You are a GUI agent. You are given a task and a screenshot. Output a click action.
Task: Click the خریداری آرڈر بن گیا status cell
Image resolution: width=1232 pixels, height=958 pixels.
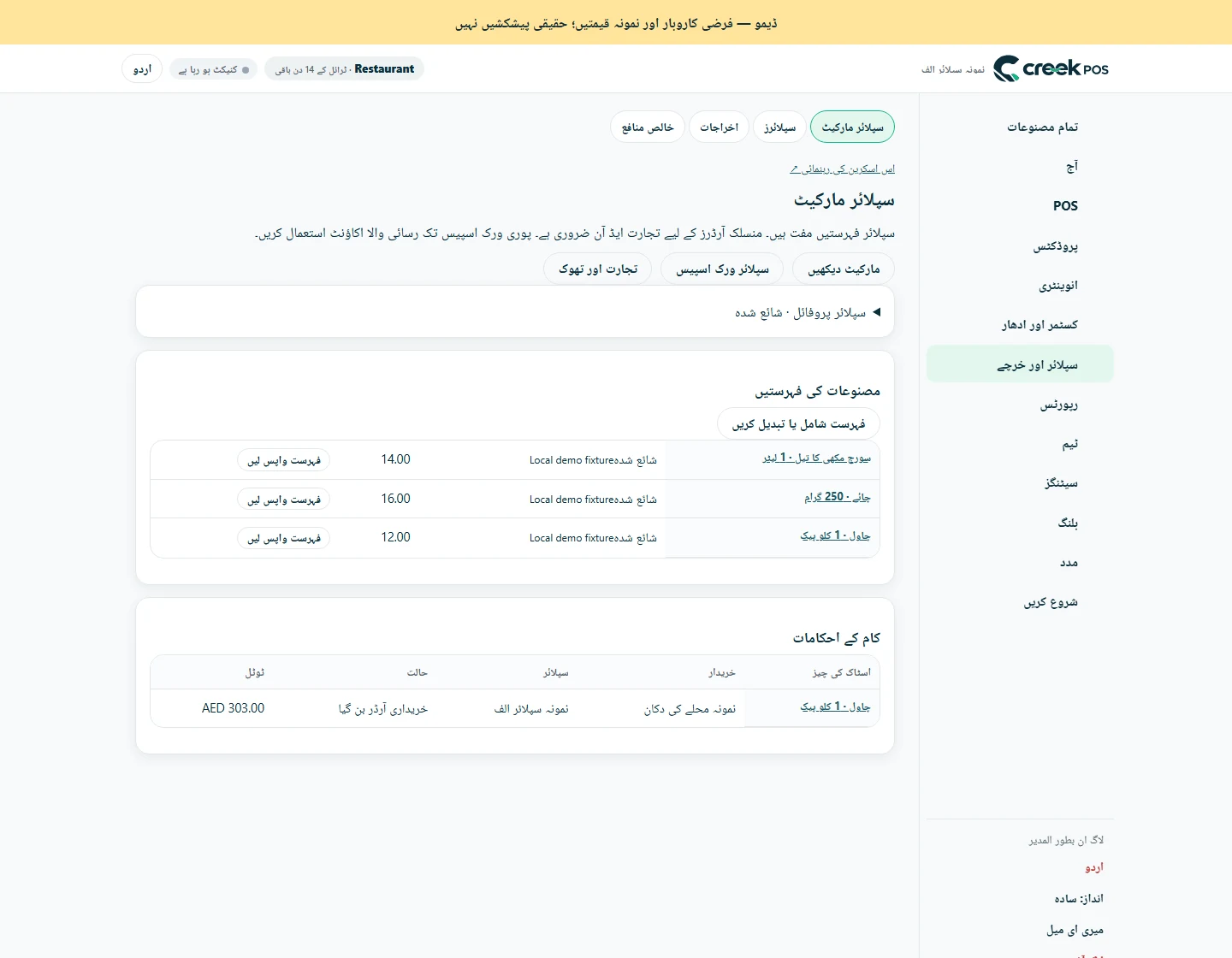click(x=382, y=708)
